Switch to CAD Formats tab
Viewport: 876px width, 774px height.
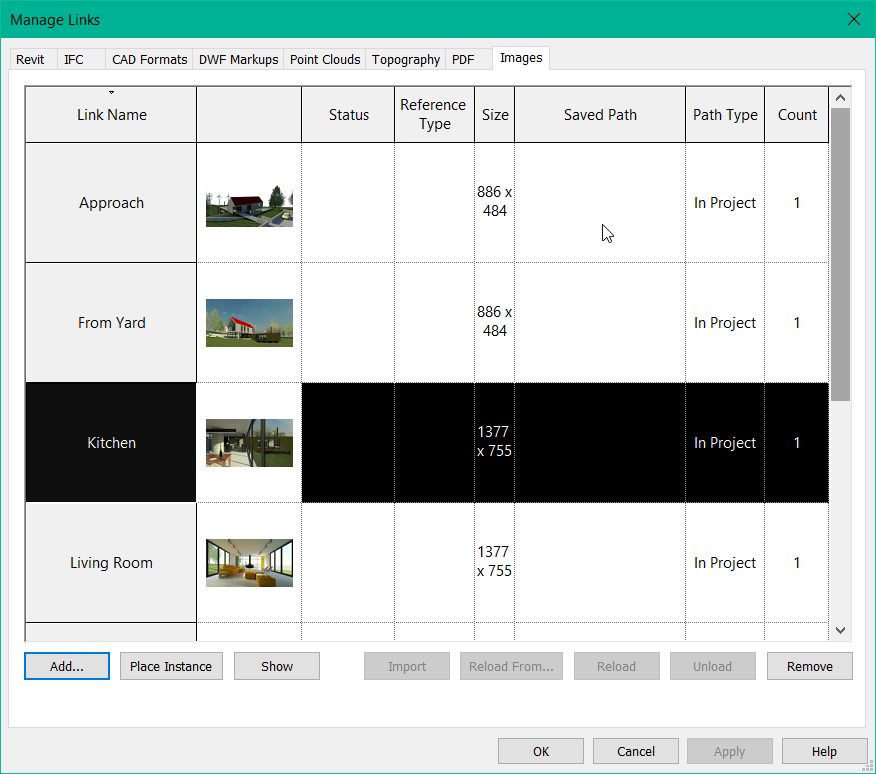tap(149, 59)
